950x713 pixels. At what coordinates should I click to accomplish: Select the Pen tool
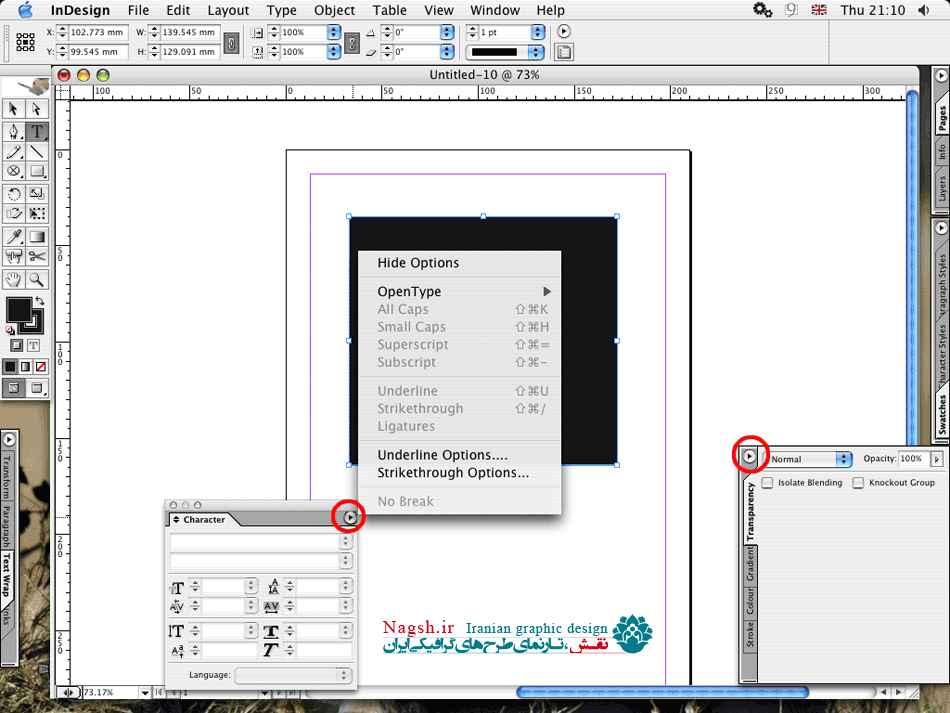coord(13,131)
